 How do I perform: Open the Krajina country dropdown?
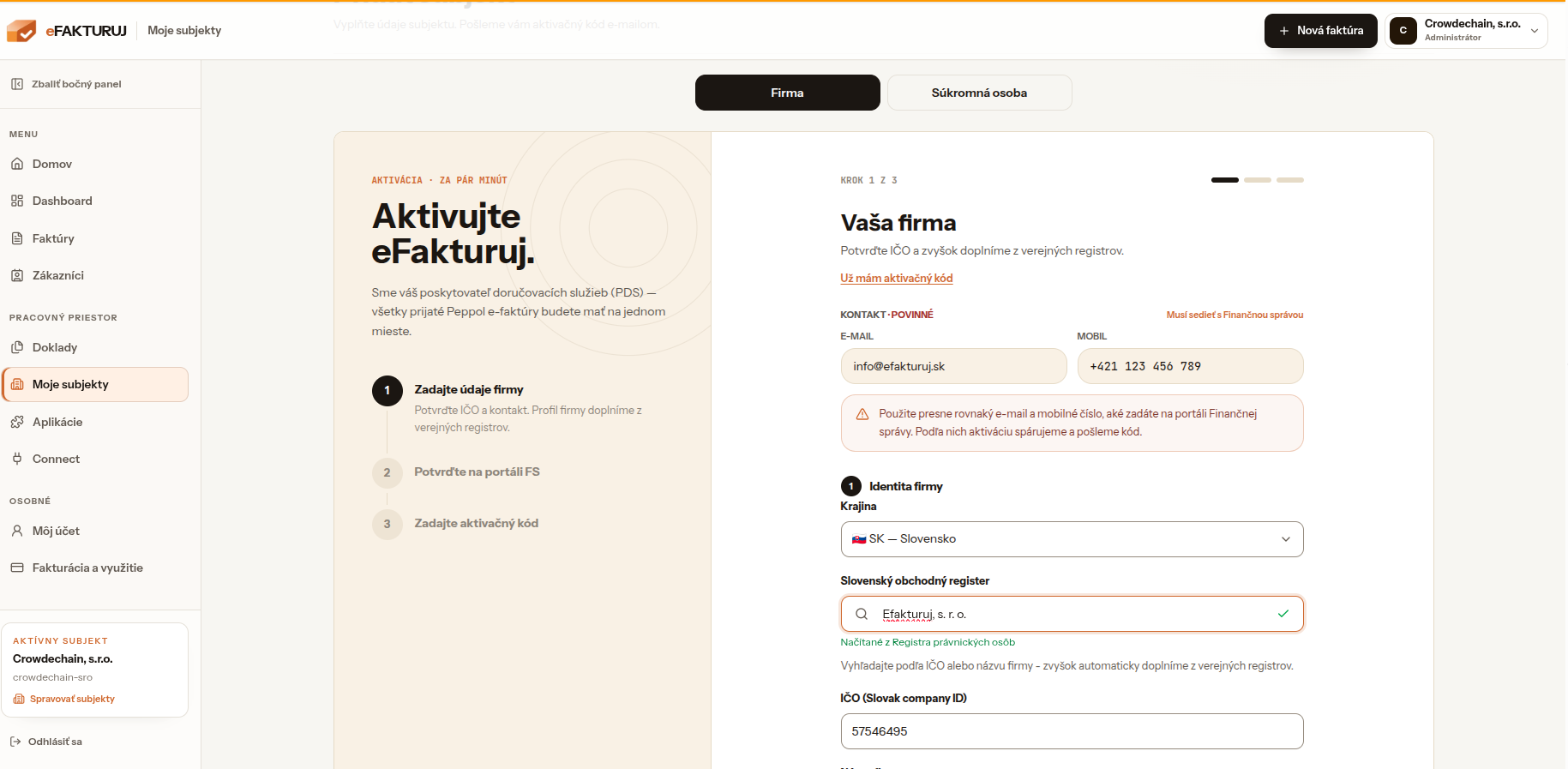pyautogui.click(x=1072, y=539)
